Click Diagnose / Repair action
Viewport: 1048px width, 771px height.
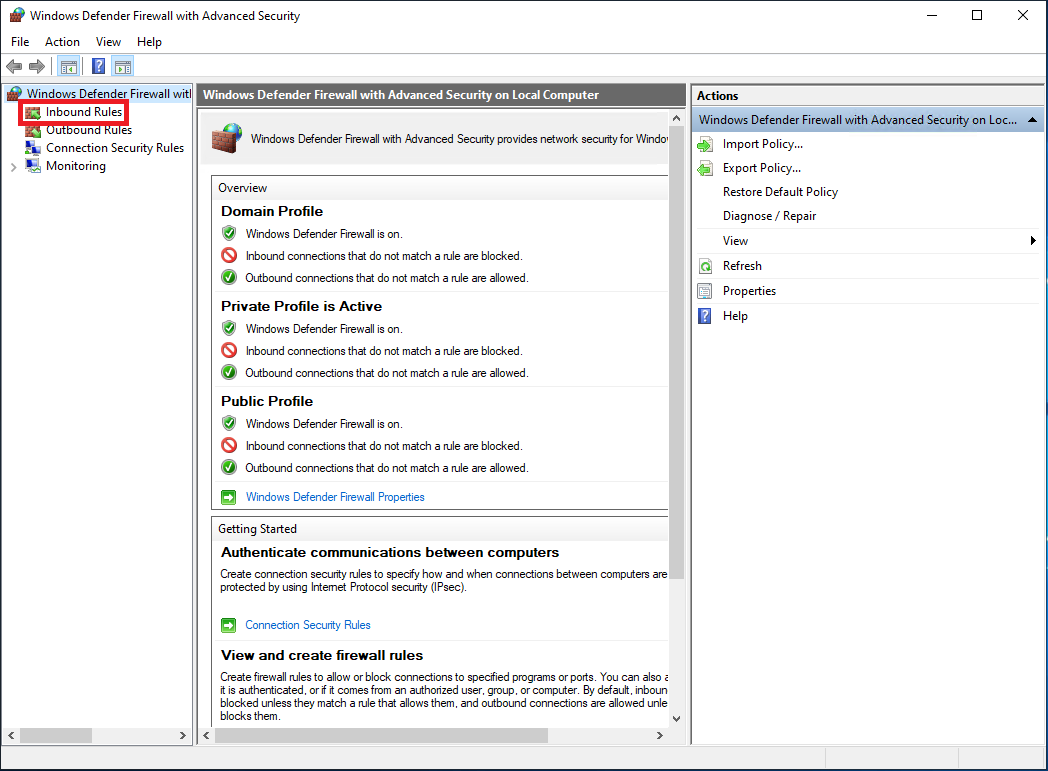point(769,216)
